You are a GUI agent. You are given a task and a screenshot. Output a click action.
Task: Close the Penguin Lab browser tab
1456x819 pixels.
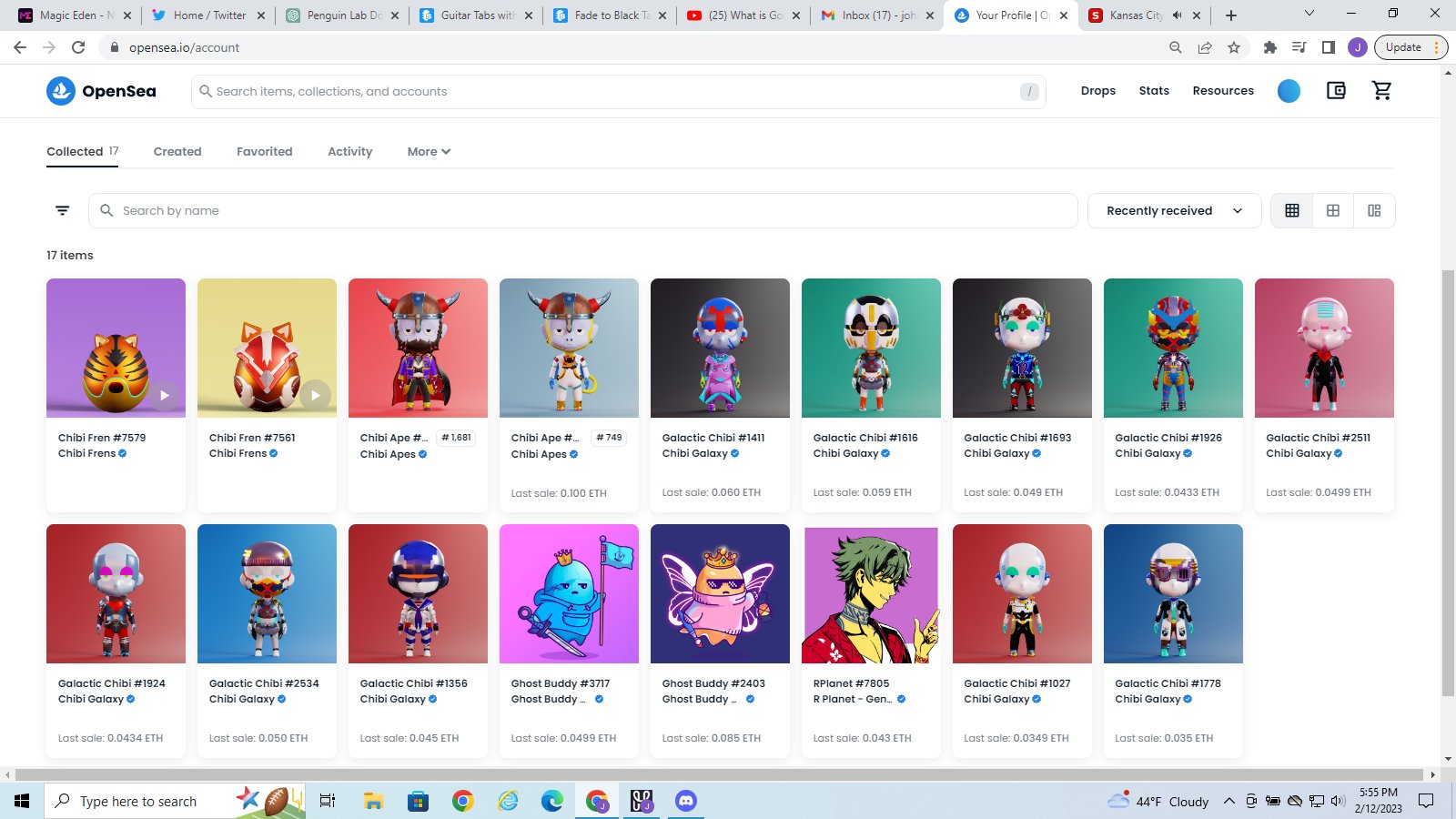[x=395, y=15]
